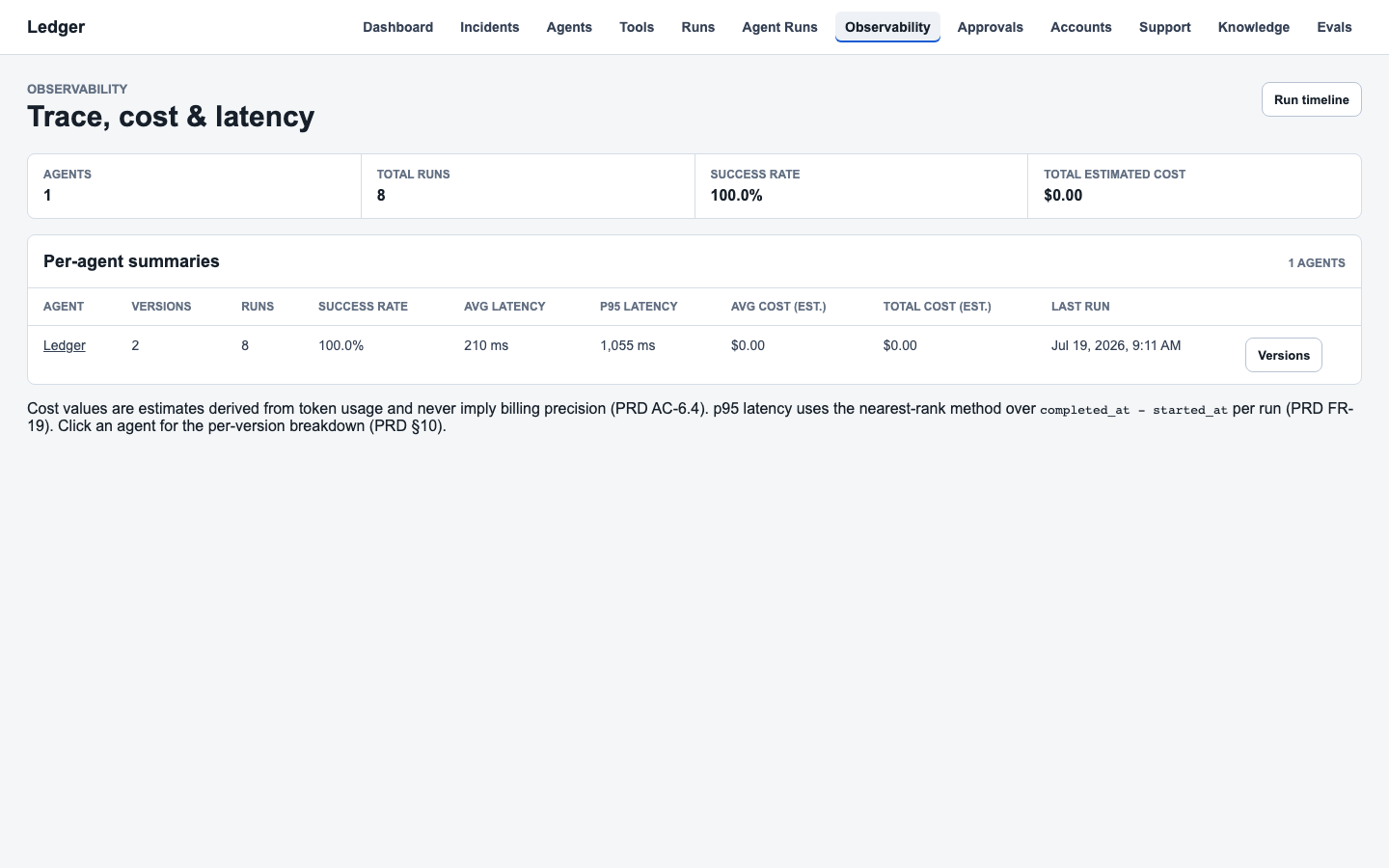Click the Total Estimated Cost card
Image resolution: width=1389 pixels, height=868 pixels.
coord(1194,186)
